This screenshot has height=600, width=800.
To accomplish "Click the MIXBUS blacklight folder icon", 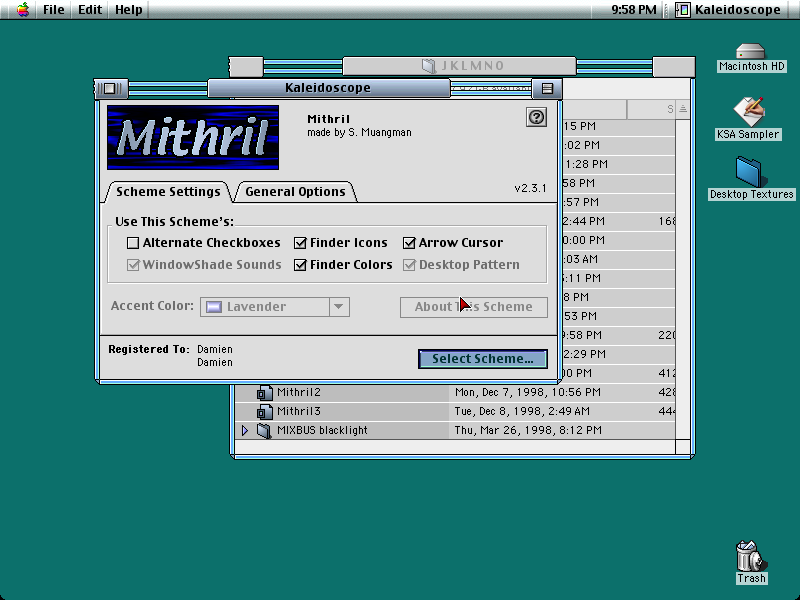I will pos(264,430).
